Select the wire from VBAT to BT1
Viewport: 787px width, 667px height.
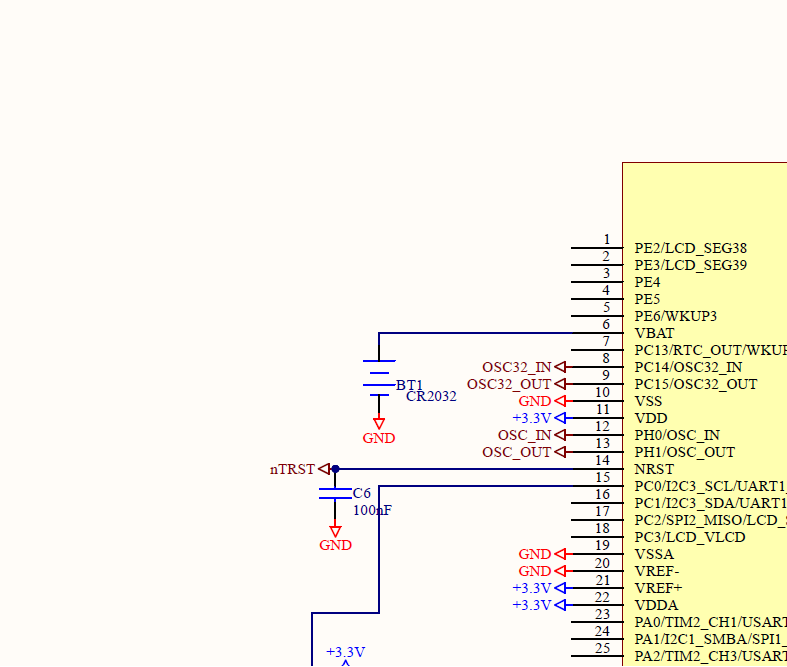[x=476, y=333]
